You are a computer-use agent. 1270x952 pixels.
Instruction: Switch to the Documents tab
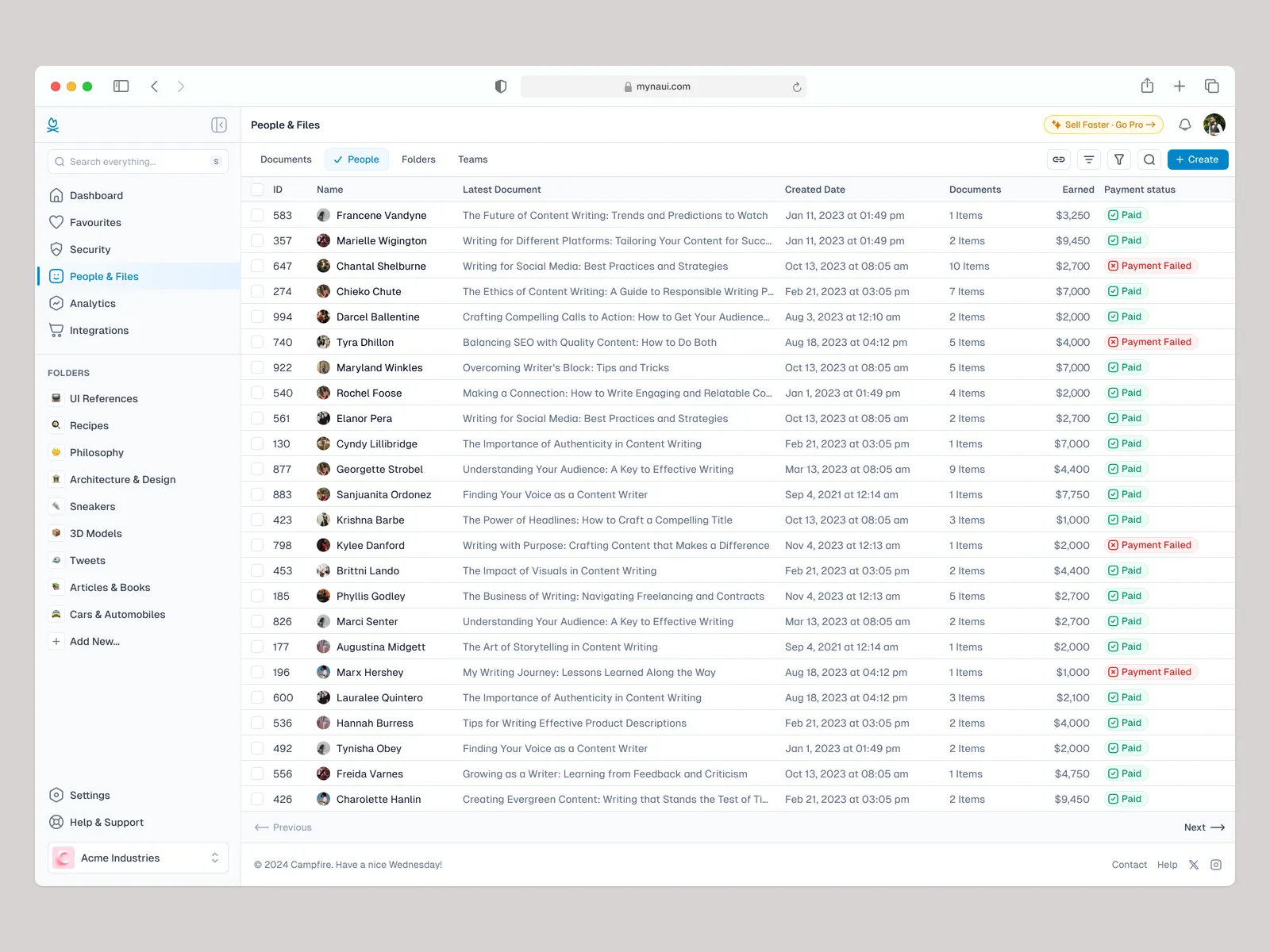(x=286, y=159)
